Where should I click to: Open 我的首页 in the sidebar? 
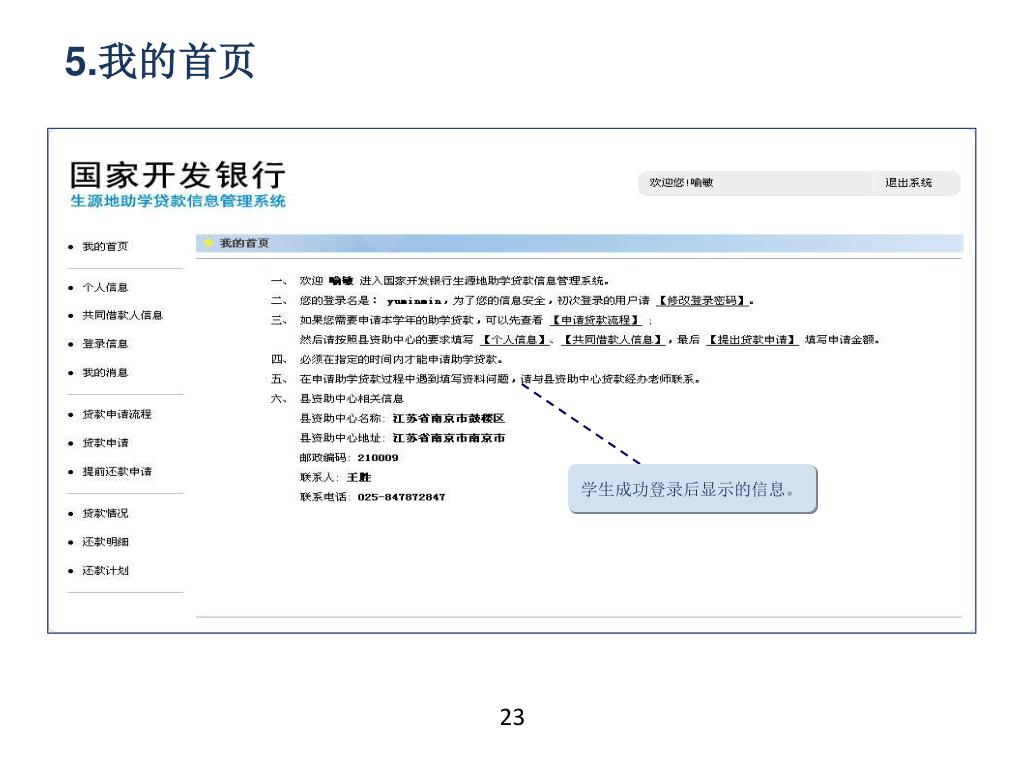coord(105,246)
